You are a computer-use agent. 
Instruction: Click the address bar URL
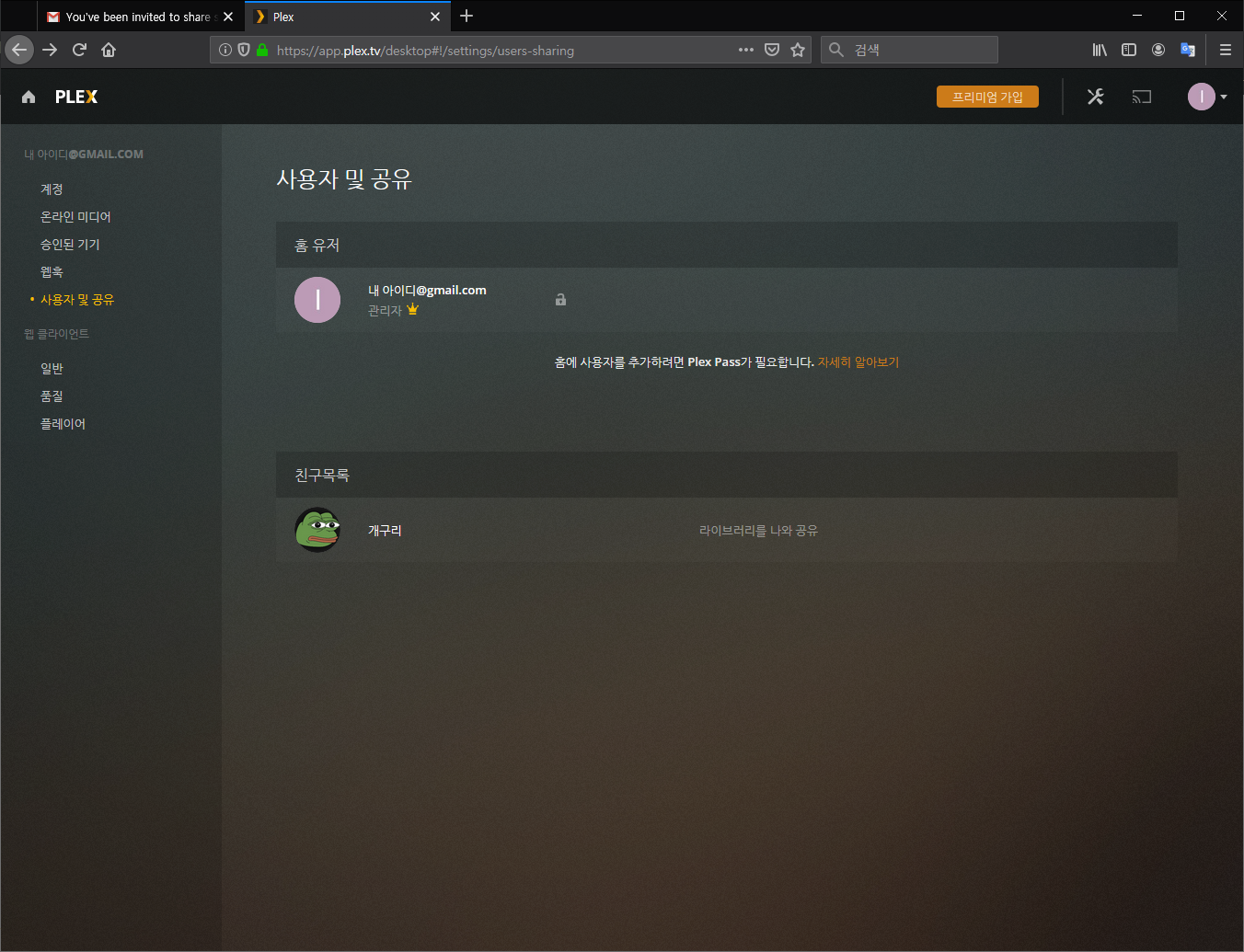(x=425, y=51)
